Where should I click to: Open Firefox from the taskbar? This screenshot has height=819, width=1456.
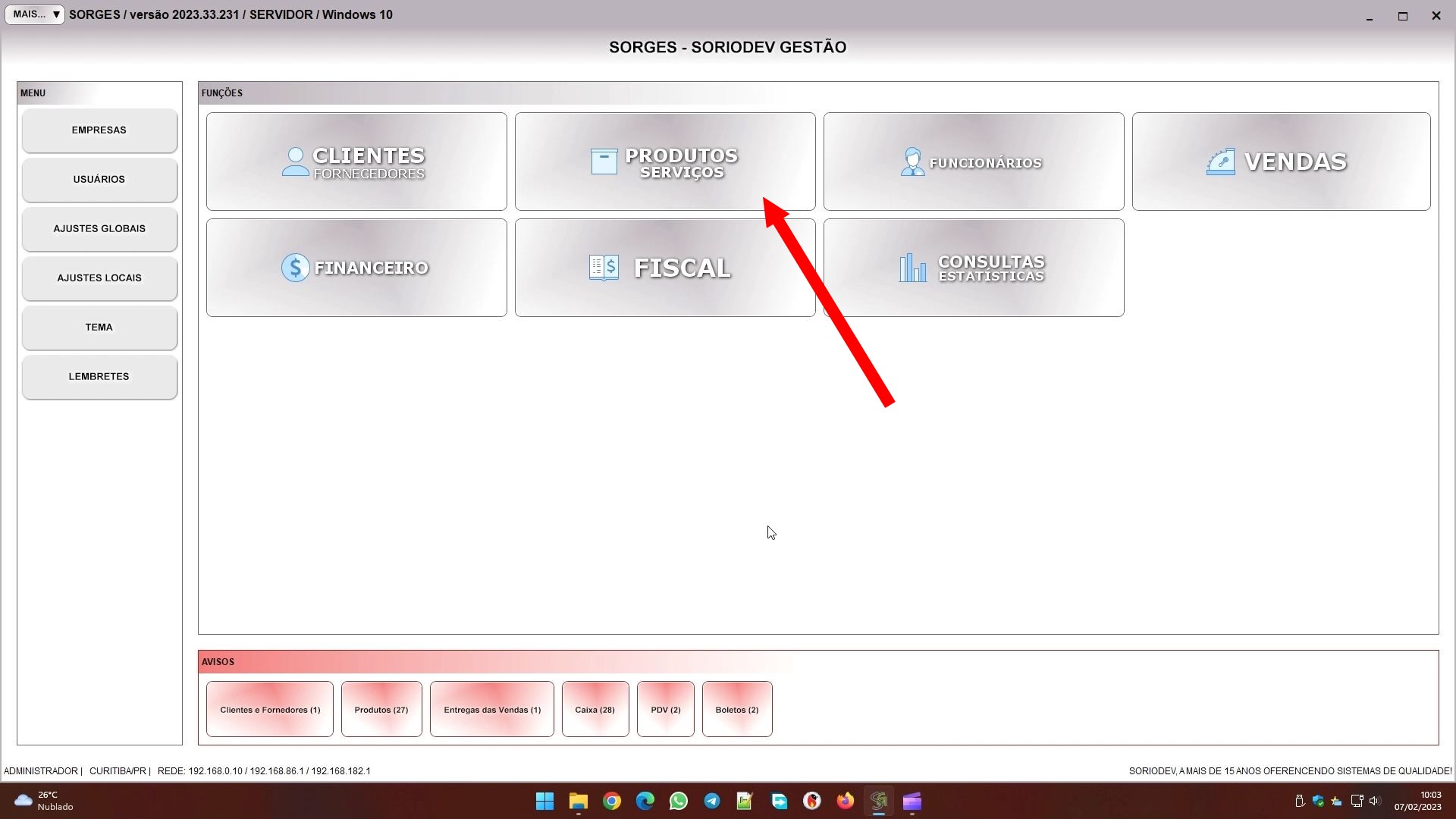[846, 802]
